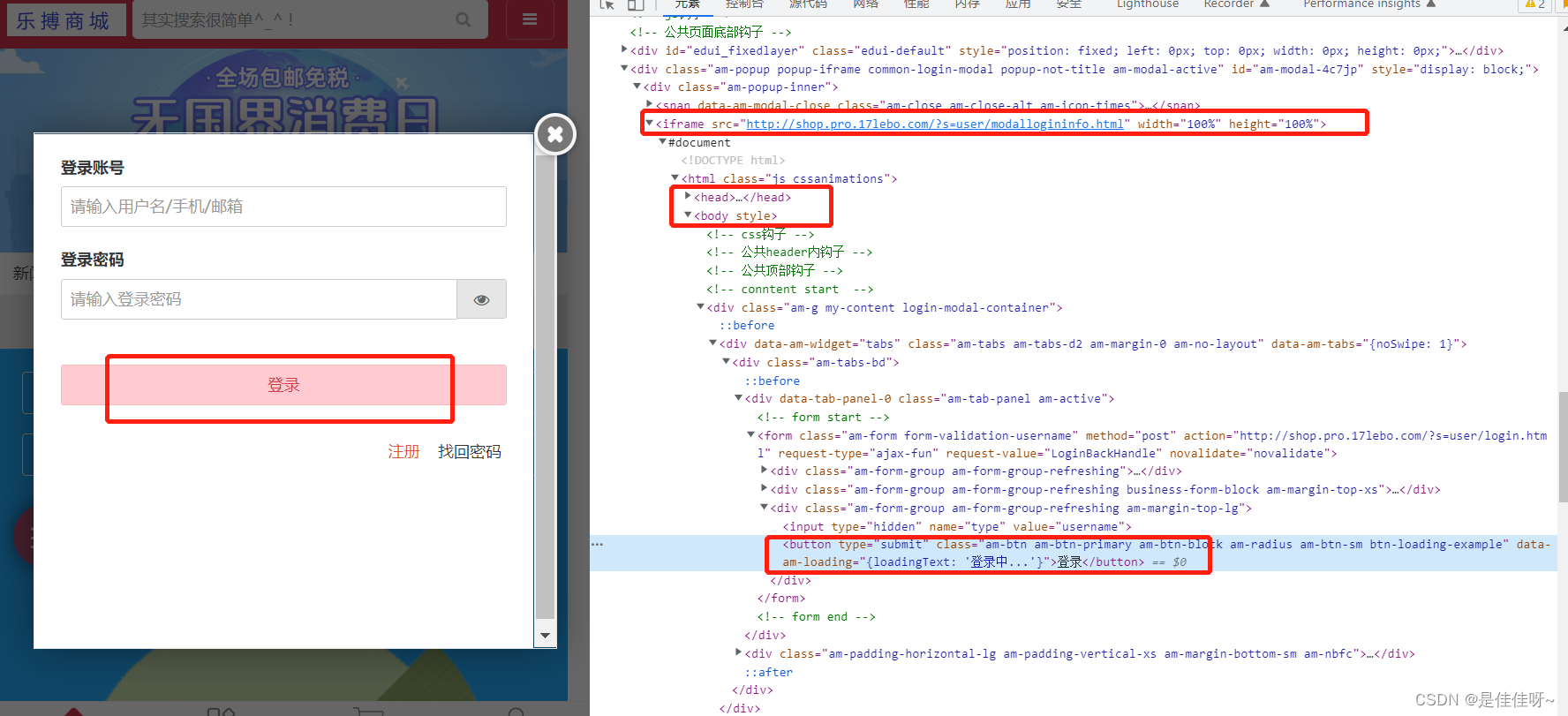Image resolution: width=1568 pixels, height=716 pixels.
Task: Collapse the body style node
Action: click(x=688, y=215)
